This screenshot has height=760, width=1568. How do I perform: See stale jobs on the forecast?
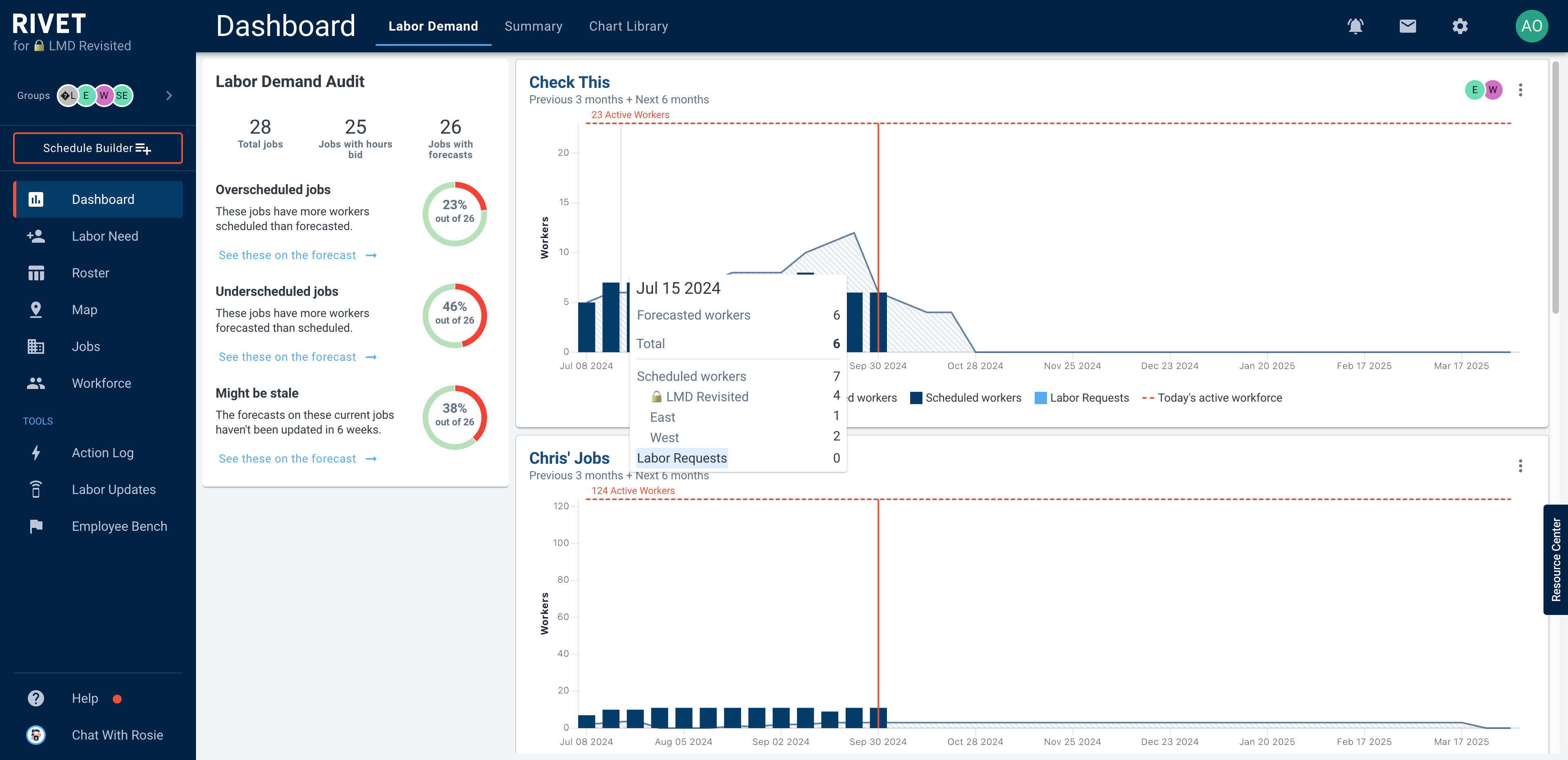[298, 458]
